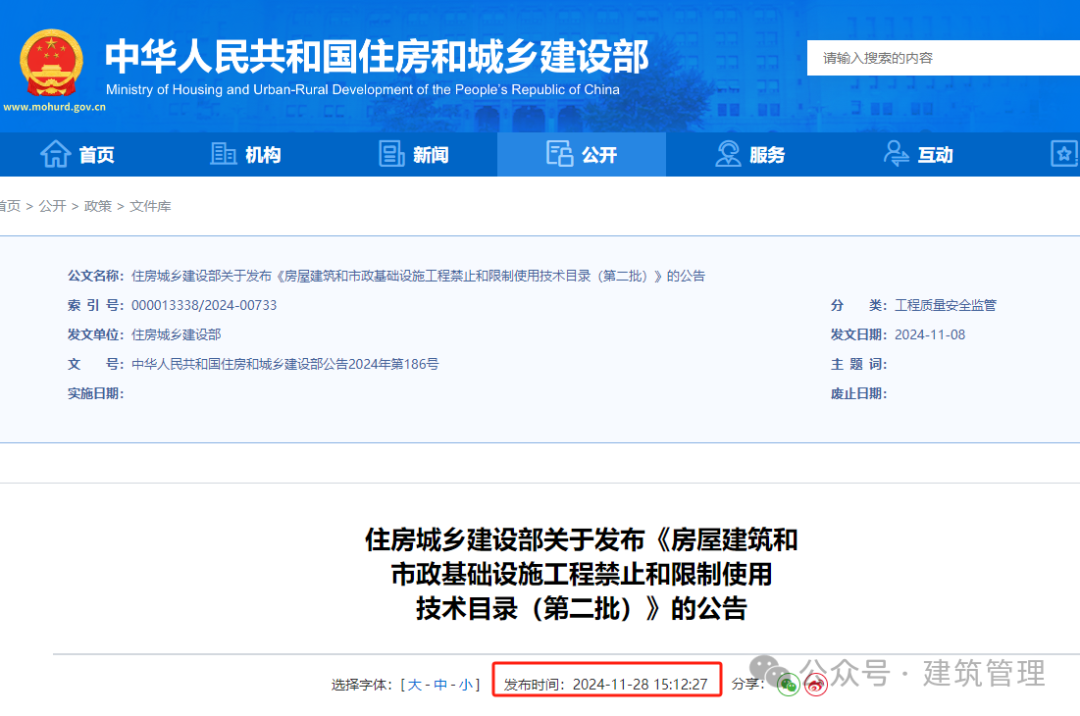The image size is (1080, 716).
Task: Open the 工程质量安全监管 category link
Action: (944, 305)
